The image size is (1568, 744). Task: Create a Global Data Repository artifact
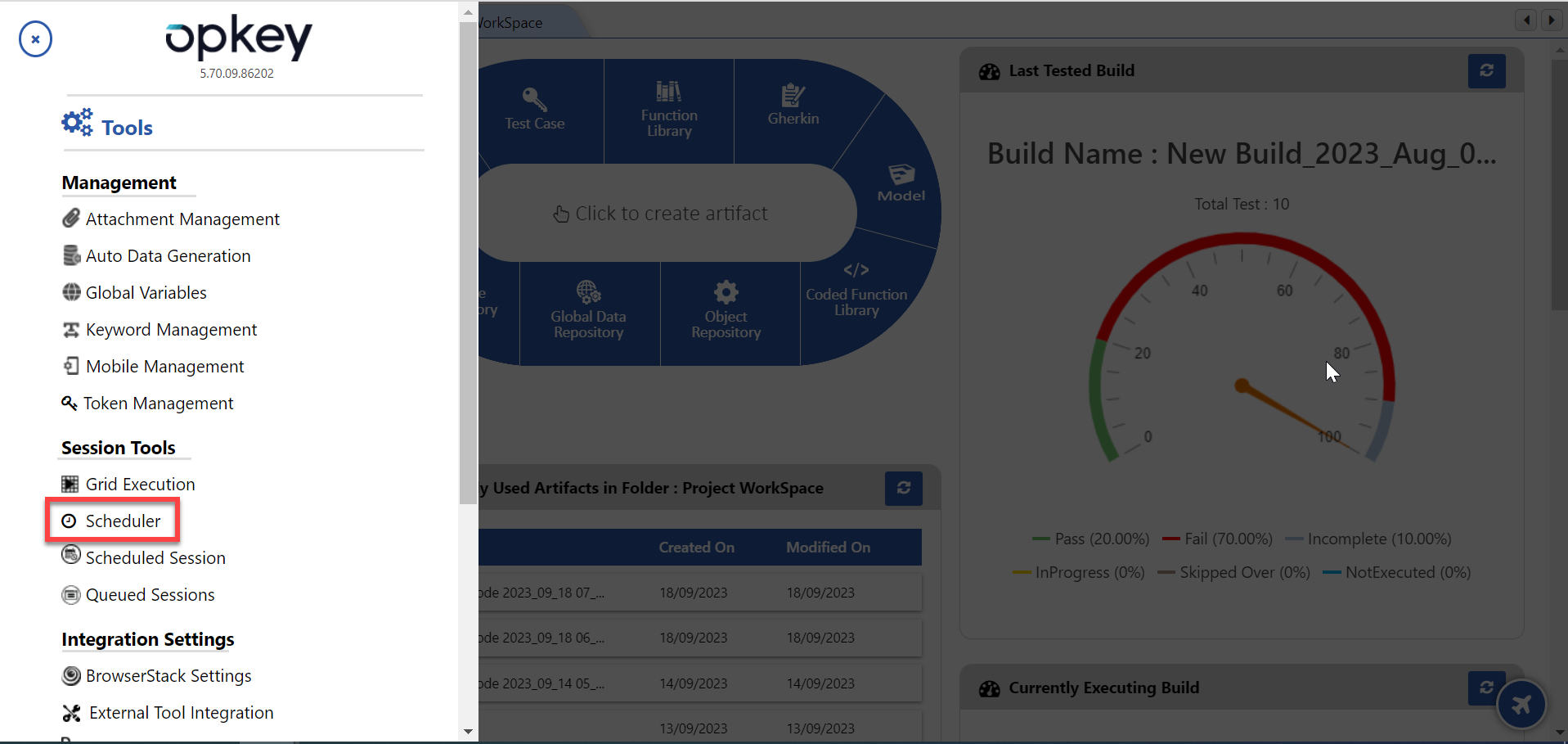click(588, 311)
